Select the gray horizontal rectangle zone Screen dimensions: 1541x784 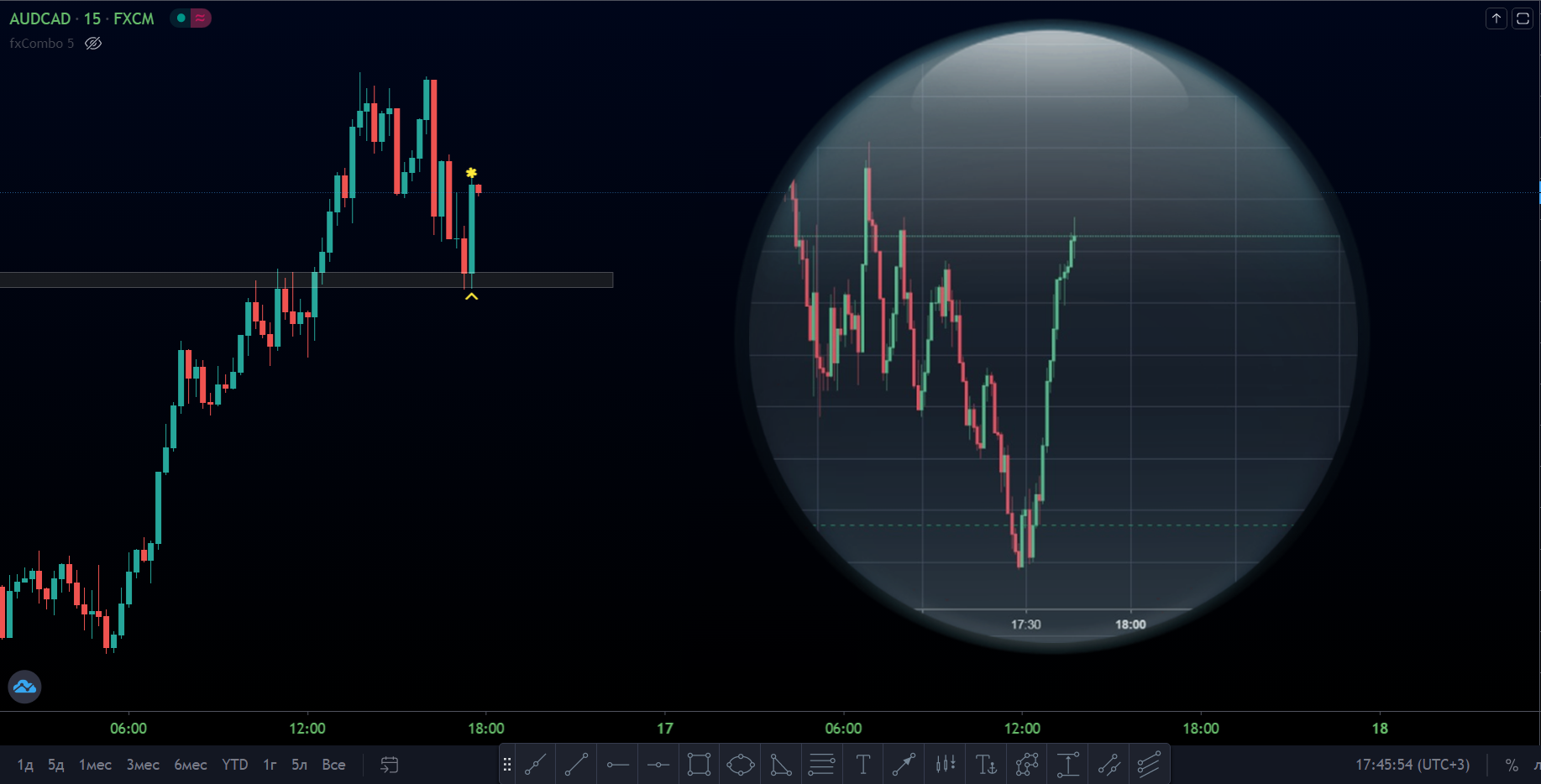tap(307, 280)
